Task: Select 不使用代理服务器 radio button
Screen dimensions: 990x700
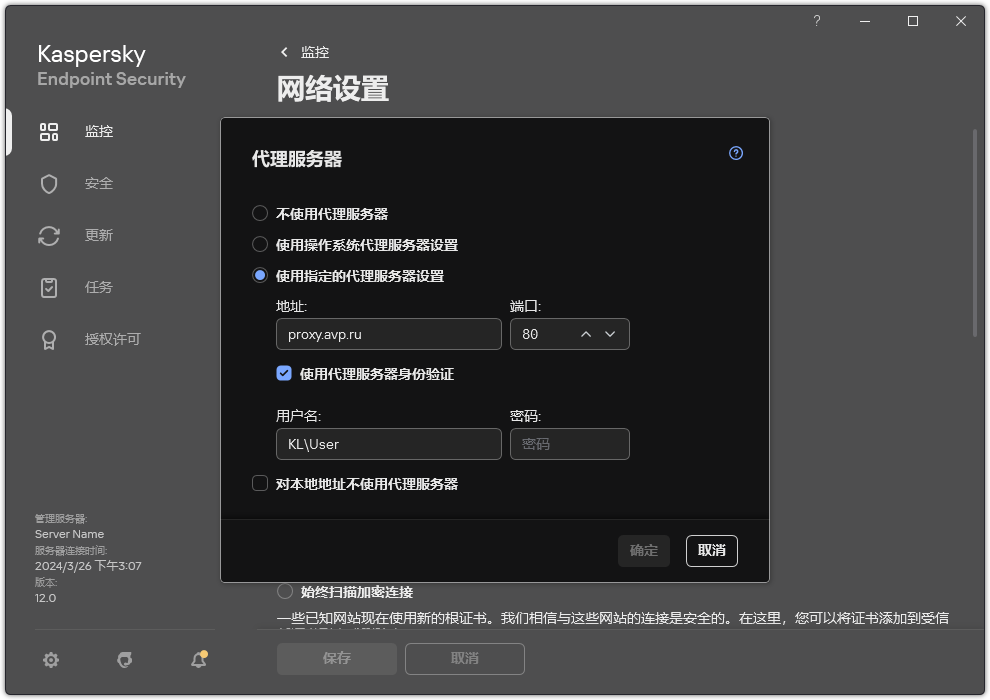Action: point(261,213)
